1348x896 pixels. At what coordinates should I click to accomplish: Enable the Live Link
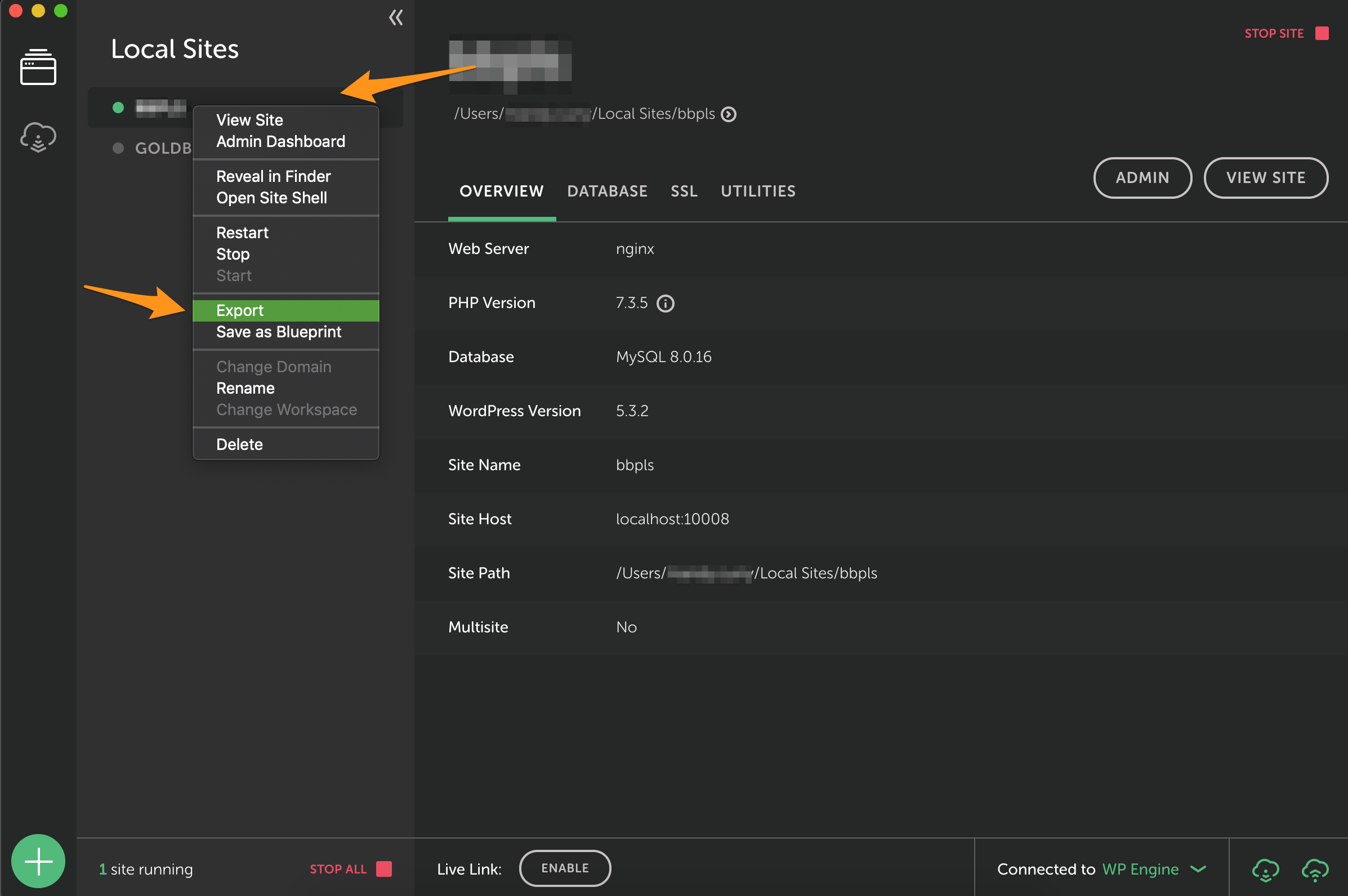(x=564, y=868)
